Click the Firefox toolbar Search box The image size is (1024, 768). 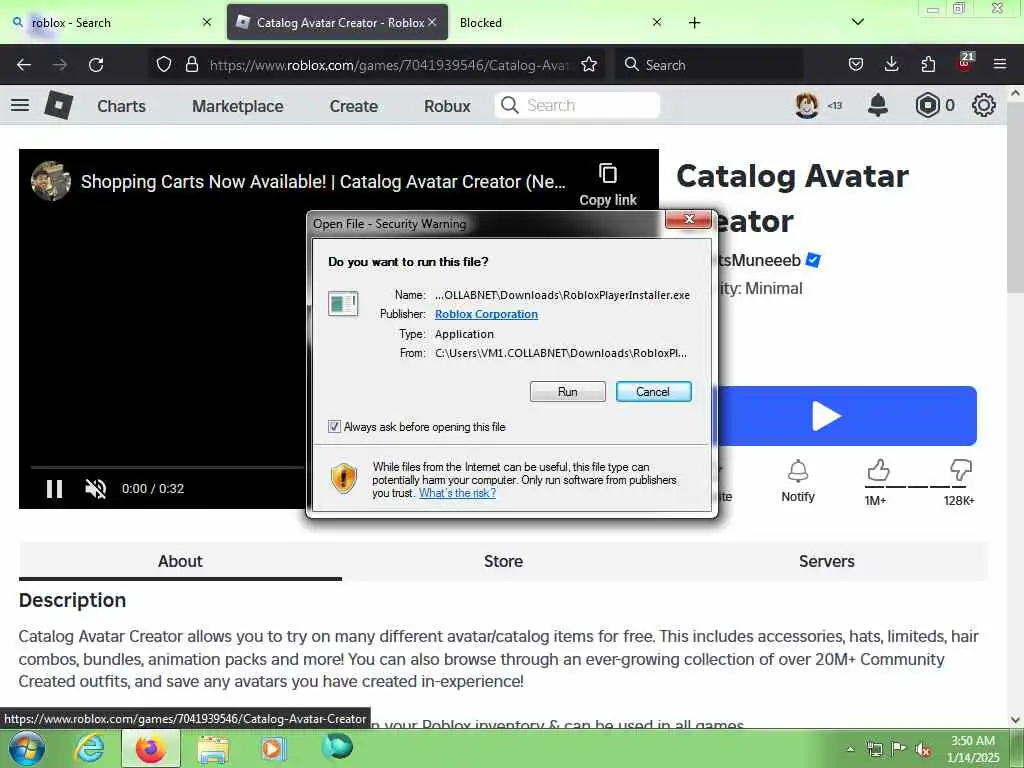tap(709, 65)
